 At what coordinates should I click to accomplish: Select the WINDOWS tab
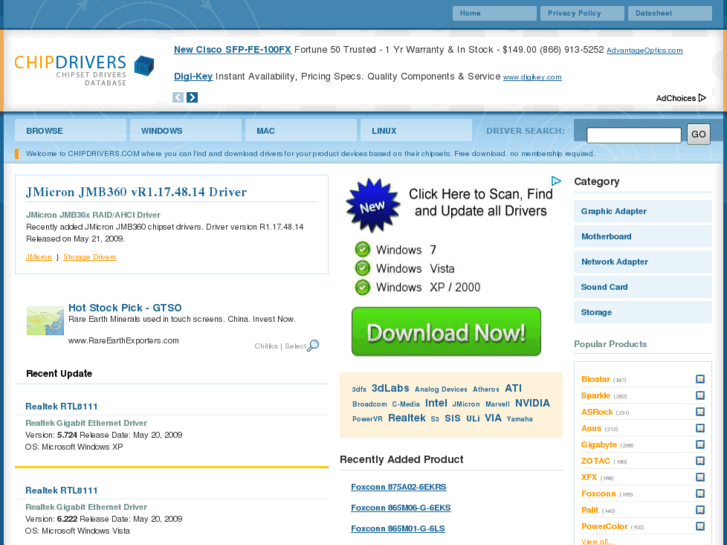click(x=185, y=130)
